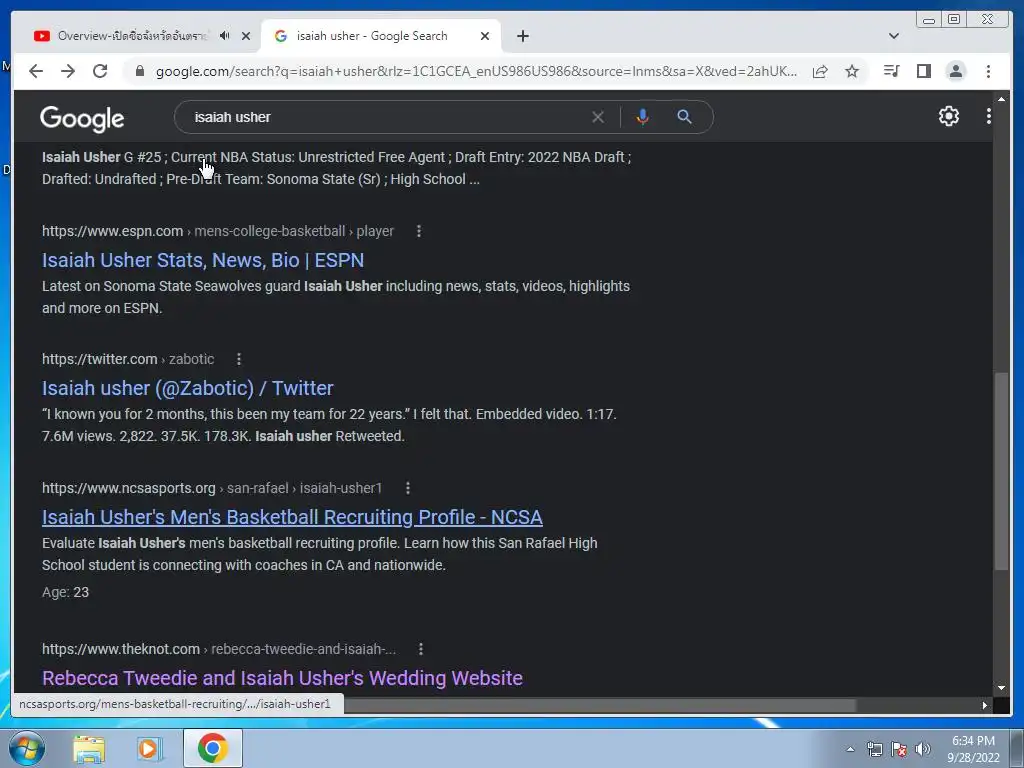Click the horizontal scrollbar thumb
This screenshot has width=1024, height=768.
click(x=600, y=705)
